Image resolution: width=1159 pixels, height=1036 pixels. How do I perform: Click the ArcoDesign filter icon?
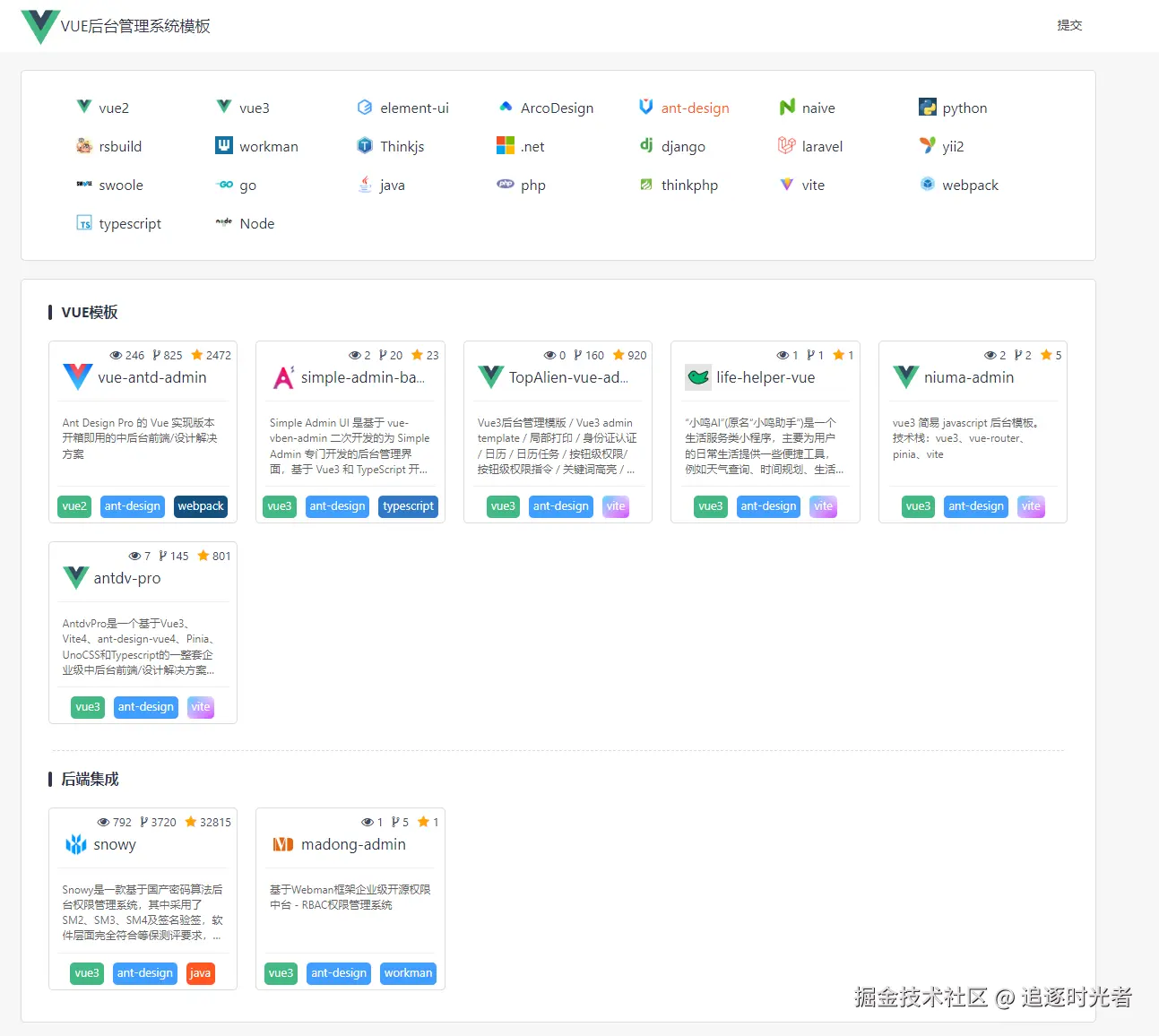[x=506, y=108]
